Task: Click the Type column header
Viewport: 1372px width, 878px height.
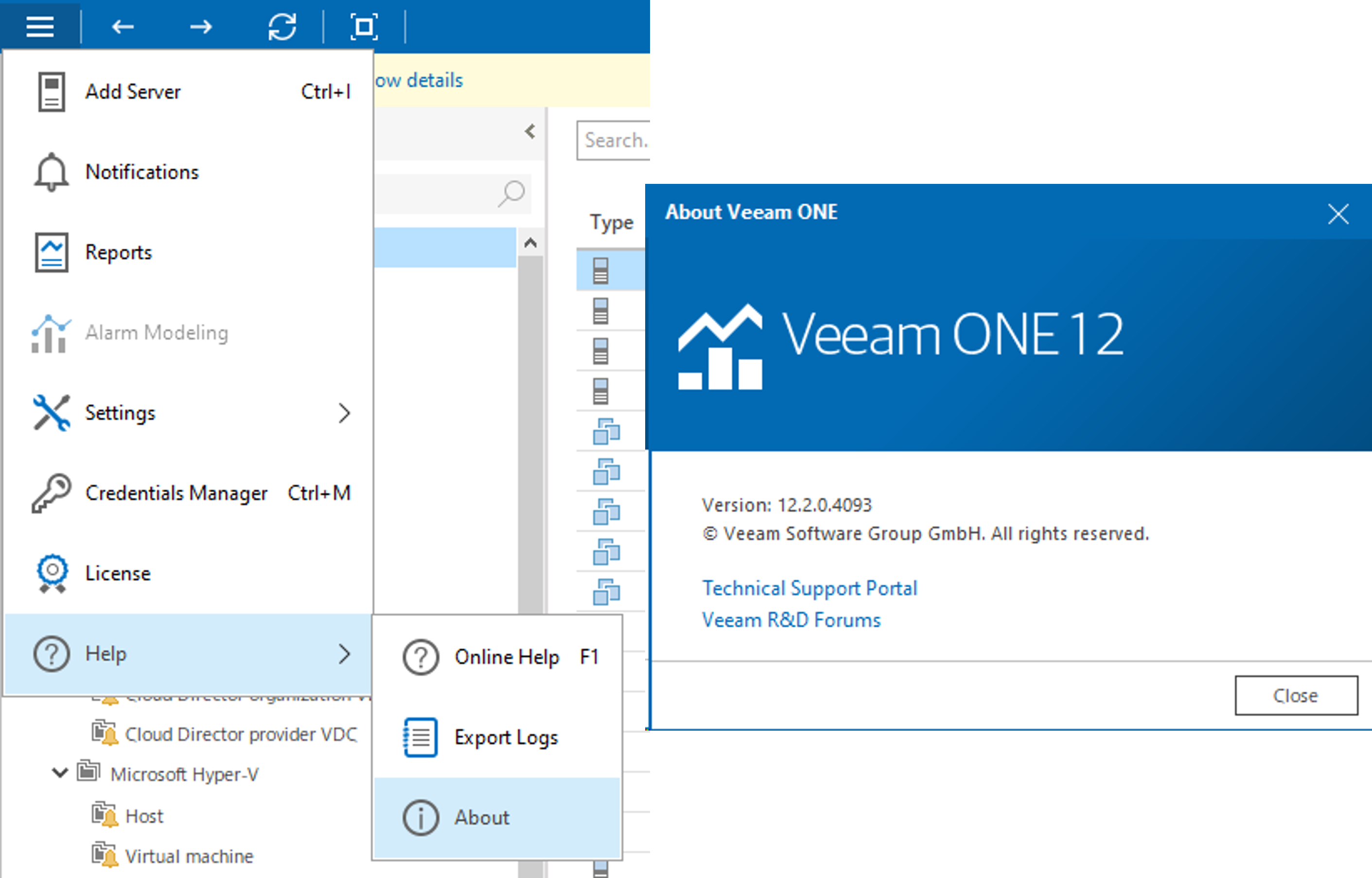Action: (x=611, y=222)
